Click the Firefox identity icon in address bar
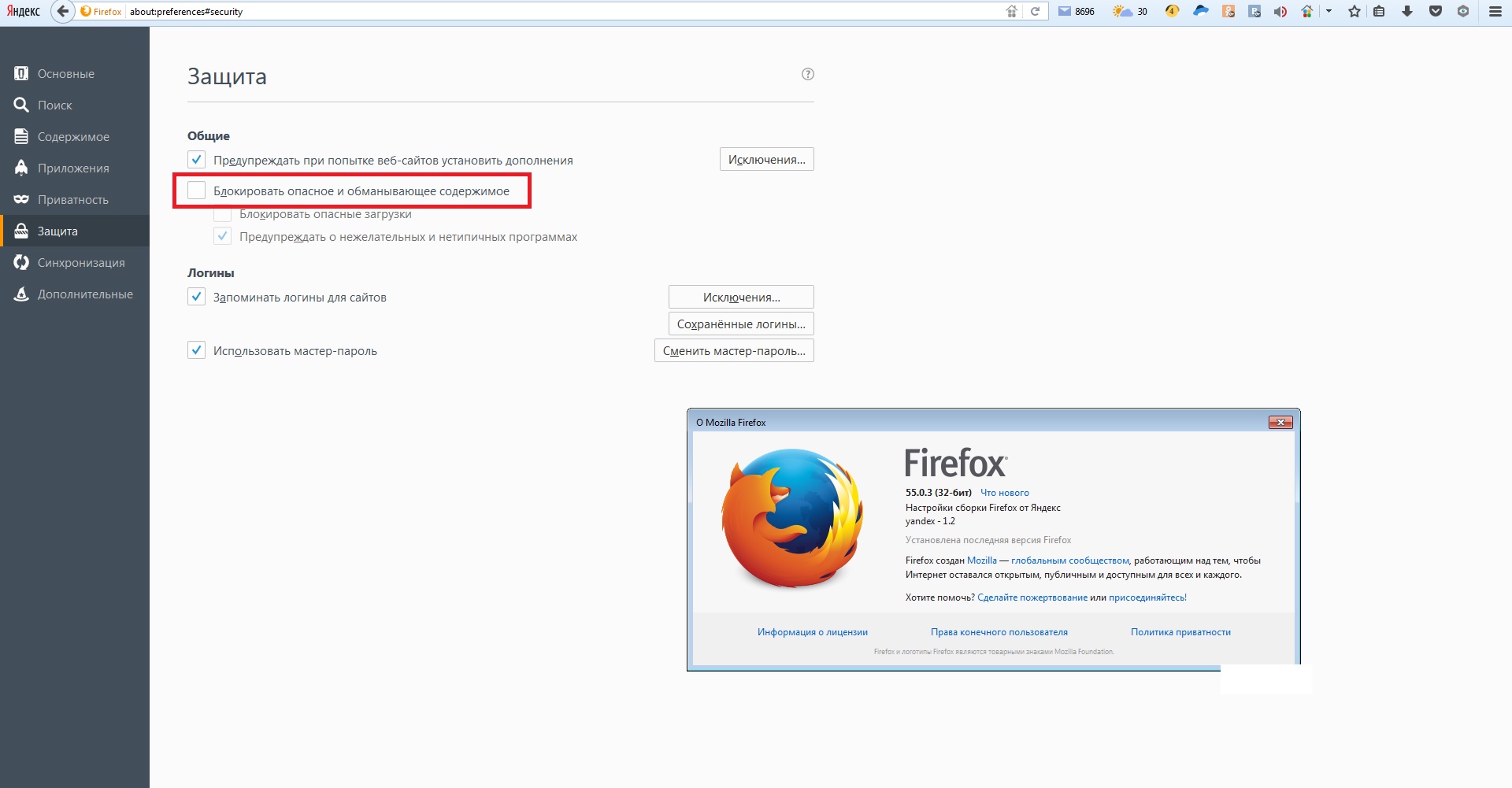 point(101,11)
